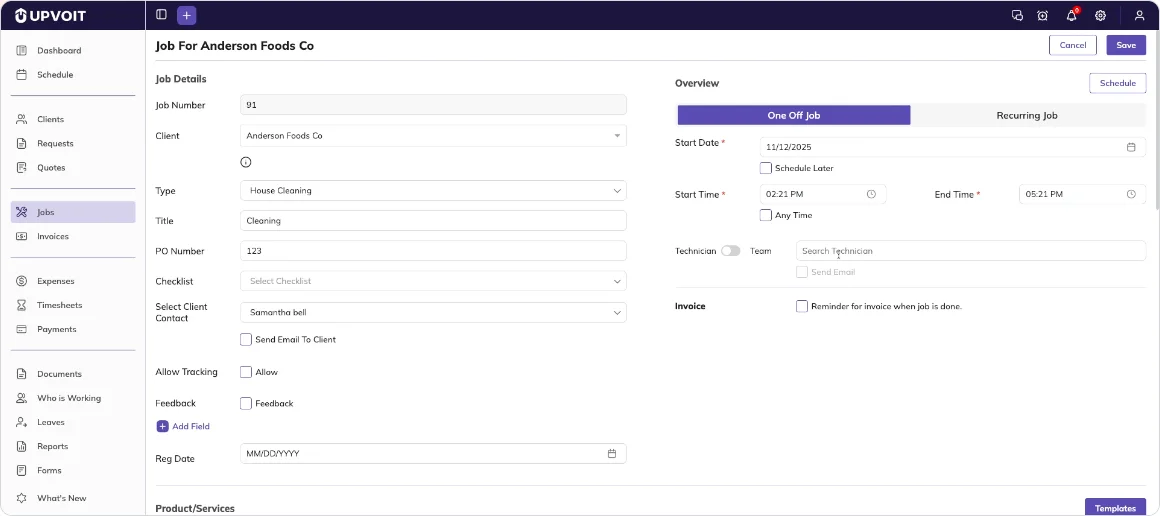
Task: Click the Save button
Action: click(x=1126, y=45)
